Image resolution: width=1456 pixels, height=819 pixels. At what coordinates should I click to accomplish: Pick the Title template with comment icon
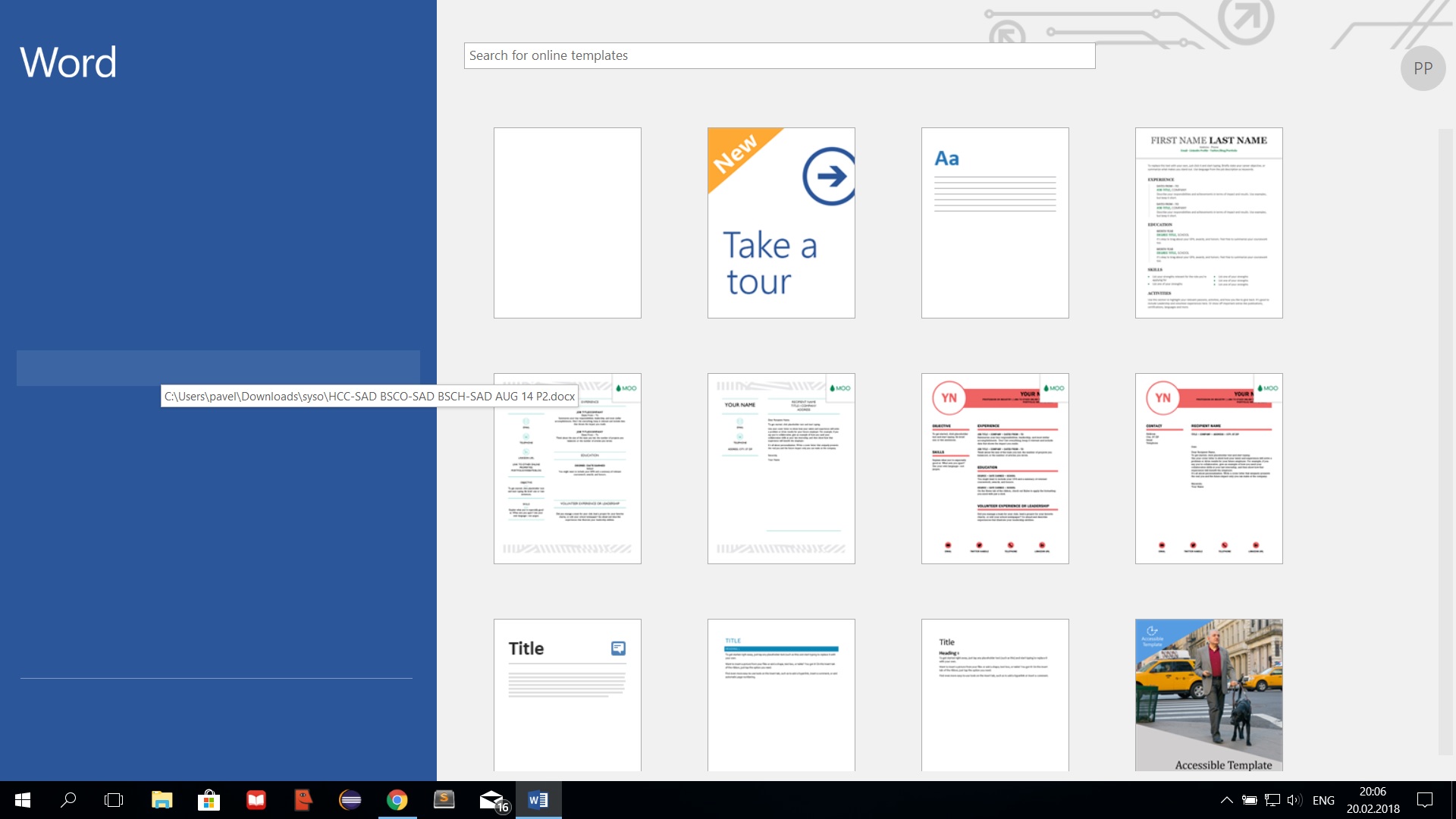(x=567, y=695)
